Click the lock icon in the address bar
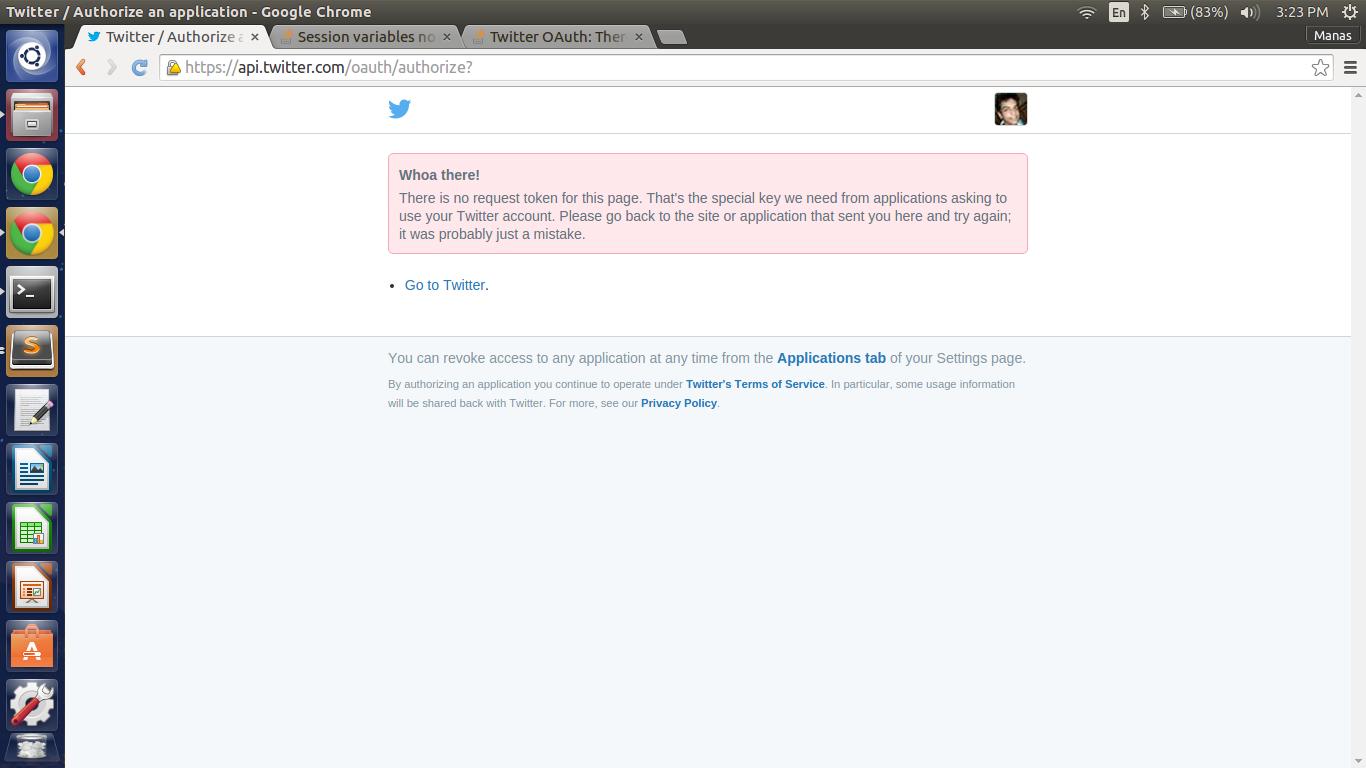The width and height of the screenshot is (1366, 768). 174,68
